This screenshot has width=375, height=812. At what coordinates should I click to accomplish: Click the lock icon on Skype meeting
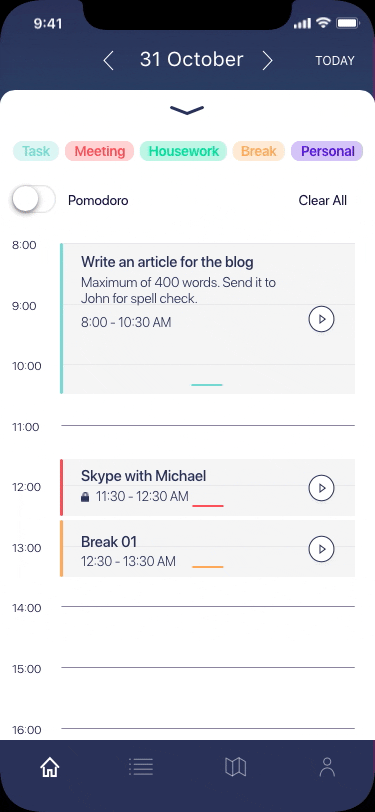(85, 497)
